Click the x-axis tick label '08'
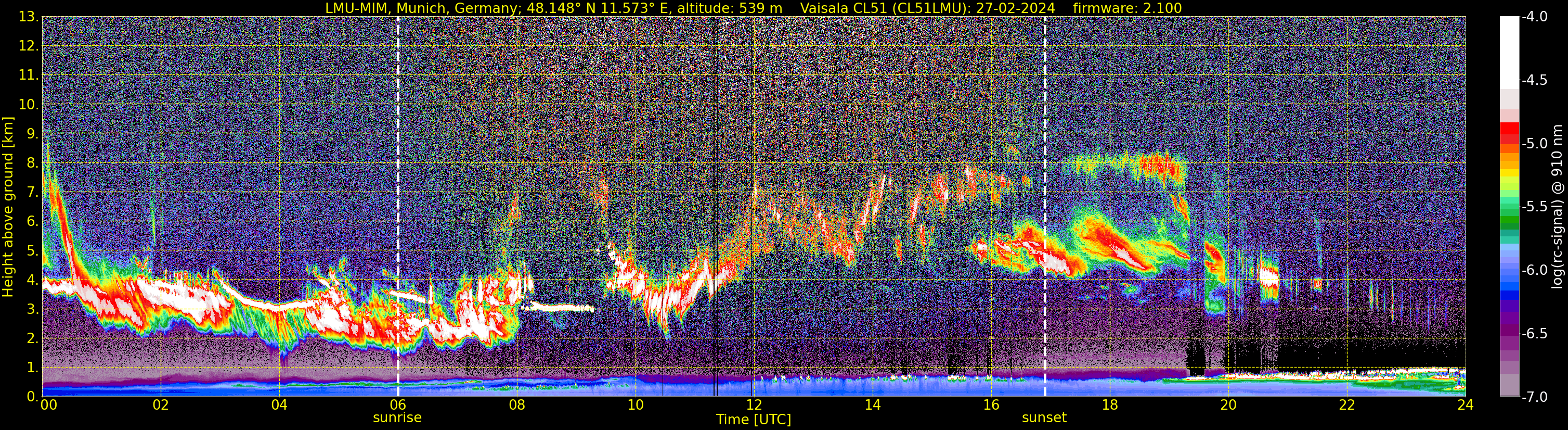 tap(516, 405)
